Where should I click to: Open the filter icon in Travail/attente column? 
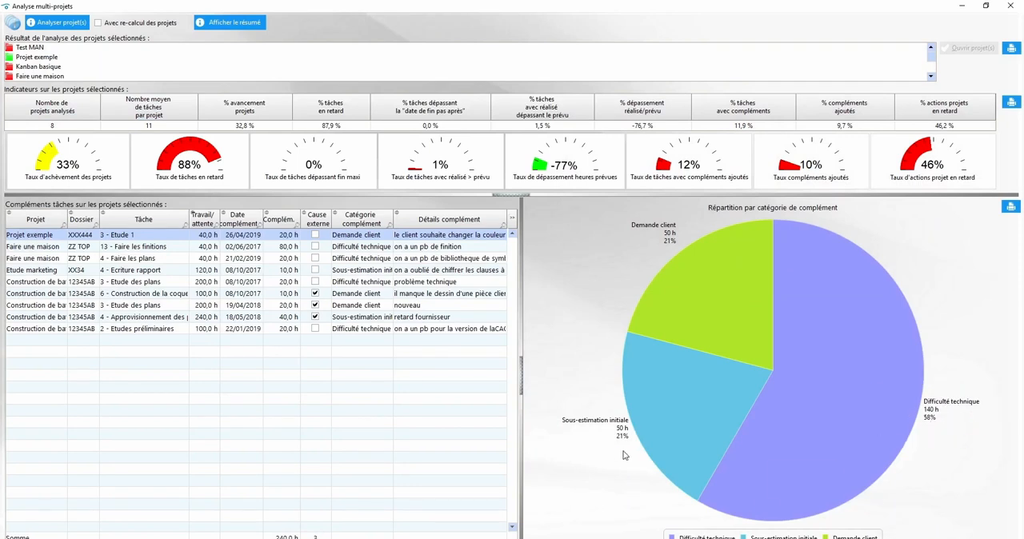[x=216, y=225]
